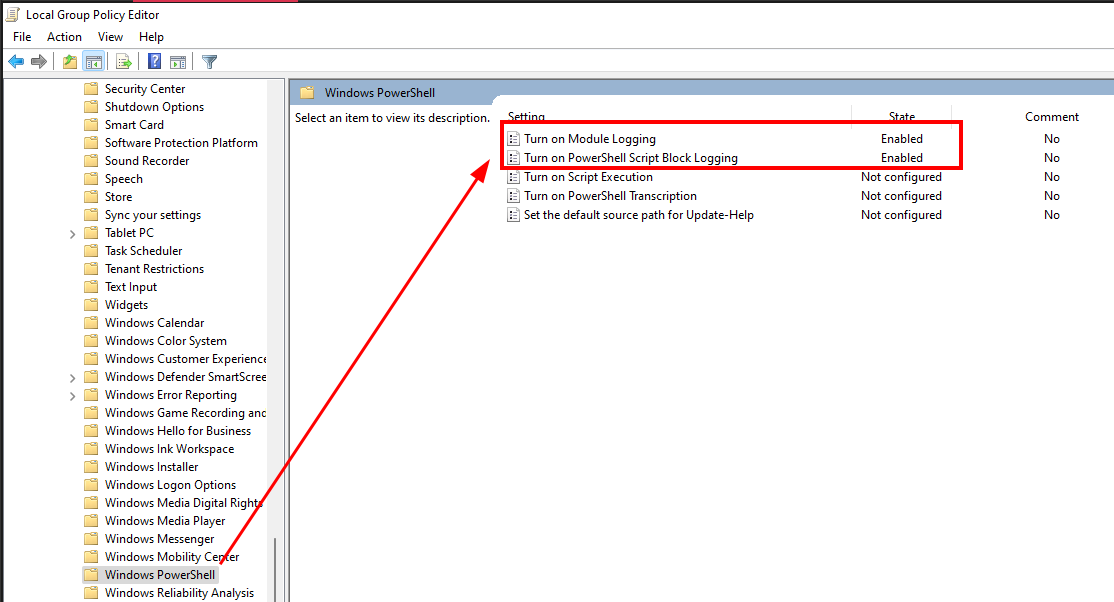Click the Local Group Policy Editor title icon
Image resolution: width=1114 pixels, height=602 pixels.
12,14
